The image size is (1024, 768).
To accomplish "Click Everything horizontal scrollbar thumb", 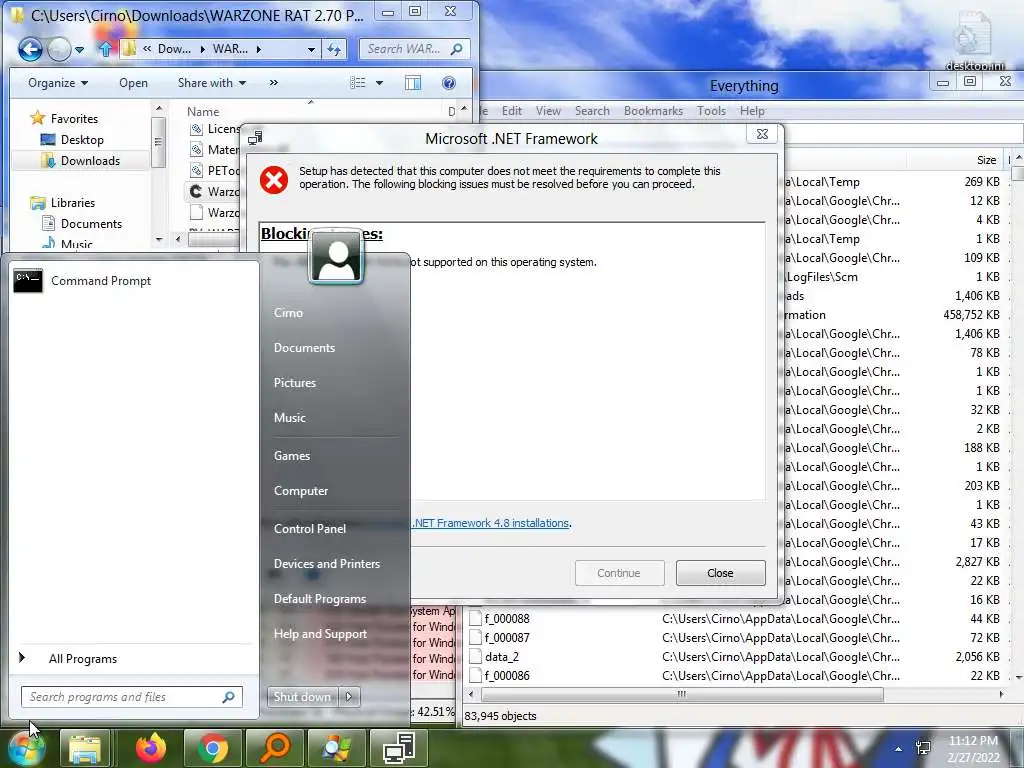I will click(x=682, y=694).
